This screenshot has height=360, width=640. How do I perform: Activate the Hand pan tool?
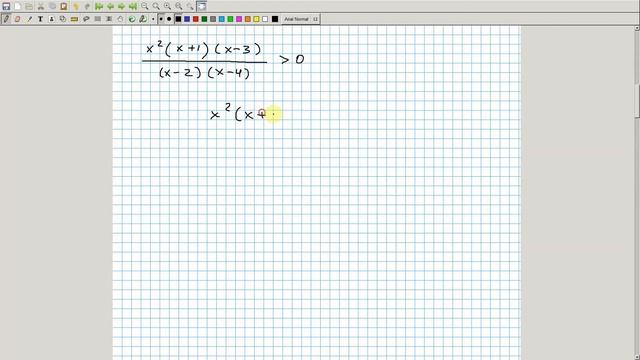[120, 19]
